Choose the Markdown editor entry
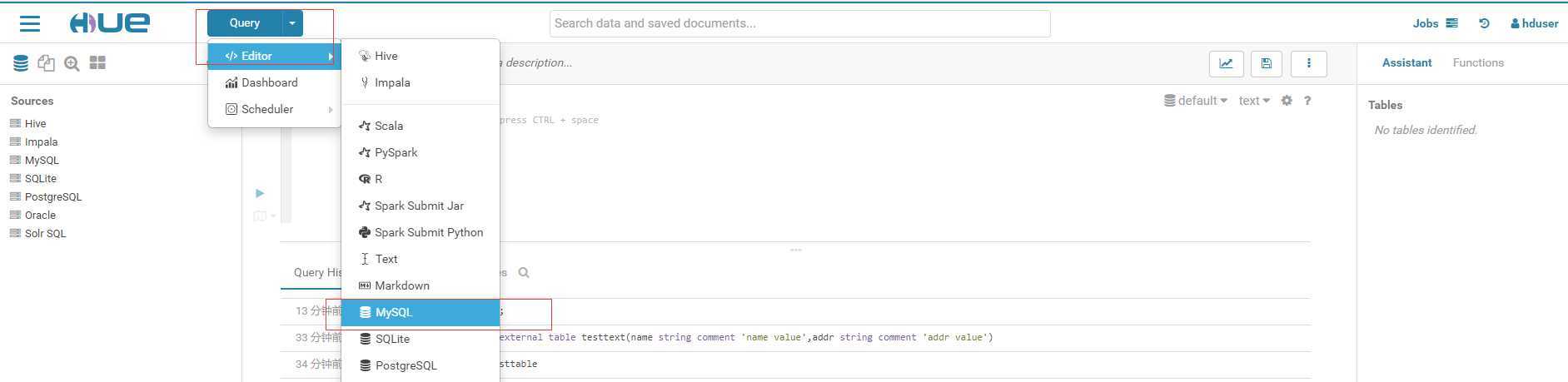The width and height of the screenshot is (1568, 382). coord(421,285)
